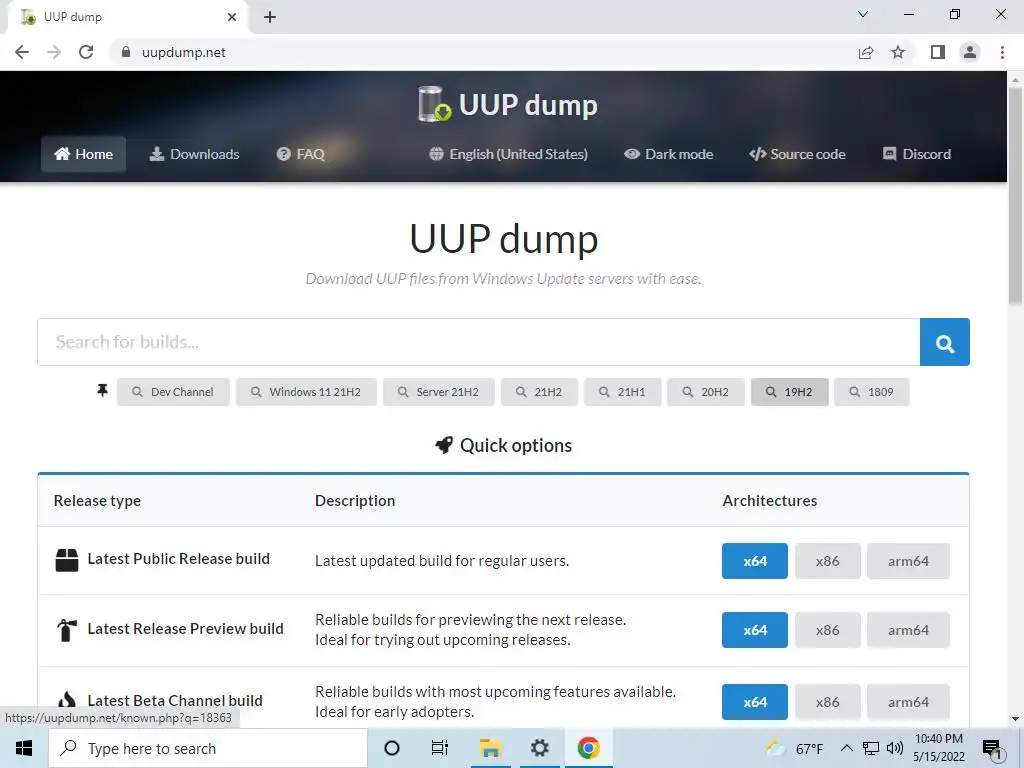Click the Latest Public Release build text
The image size is (1024, 768).
(x=178, y=559)
